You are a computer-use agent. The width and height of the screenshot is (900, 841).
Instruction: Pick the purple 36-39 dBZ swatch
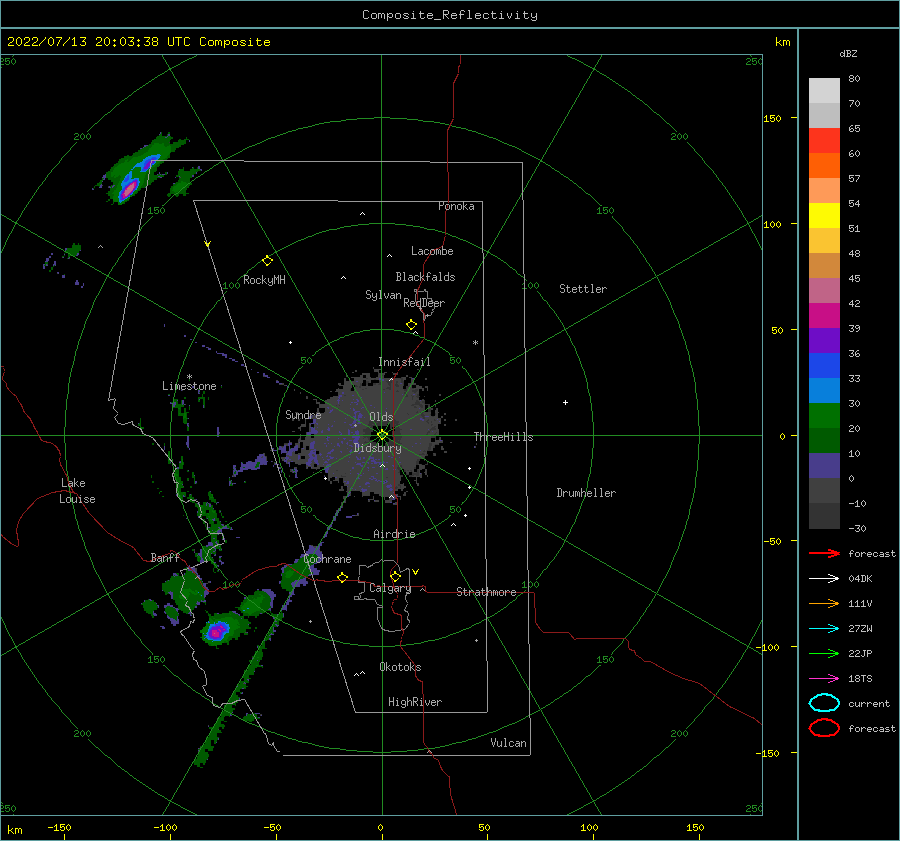pos(824,341)
